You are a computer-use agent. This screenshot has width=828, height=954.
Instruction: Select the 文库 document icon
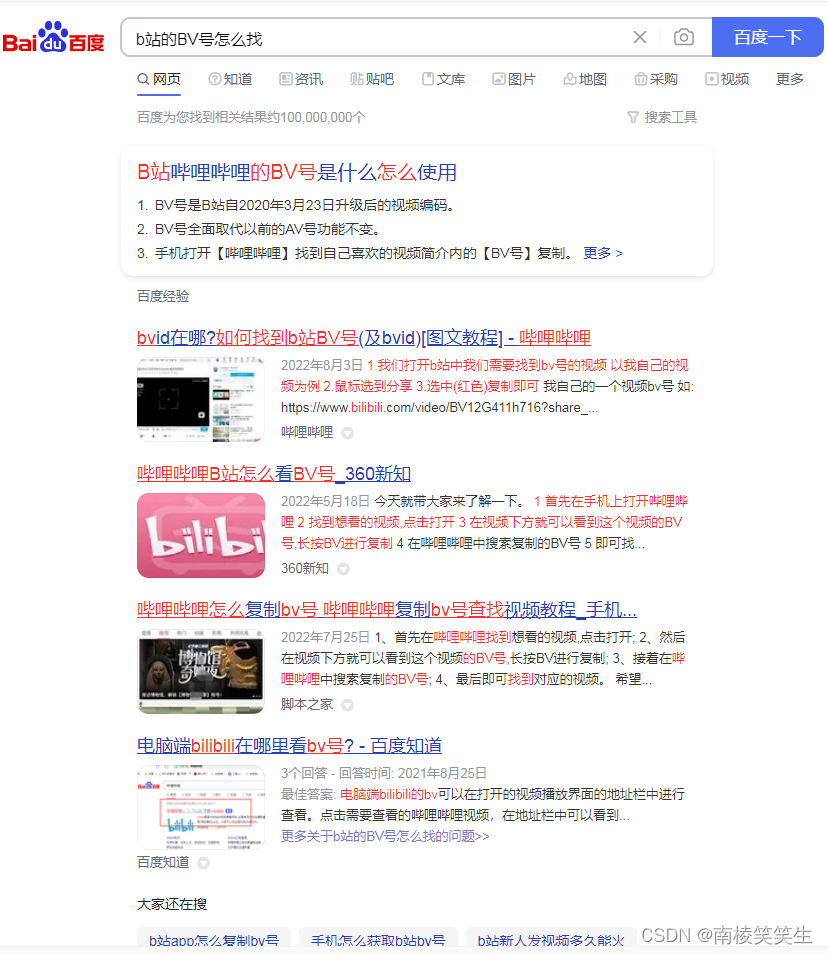click(426, 79)
